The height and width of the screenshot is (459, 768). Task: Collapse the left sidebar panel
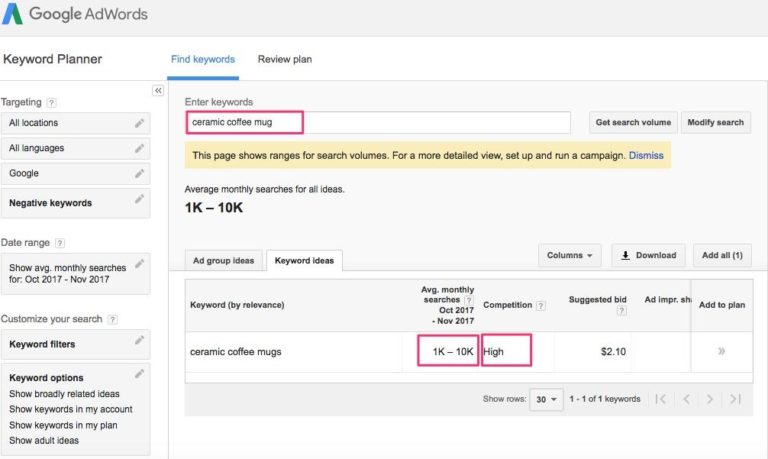(x=157, y=91)
